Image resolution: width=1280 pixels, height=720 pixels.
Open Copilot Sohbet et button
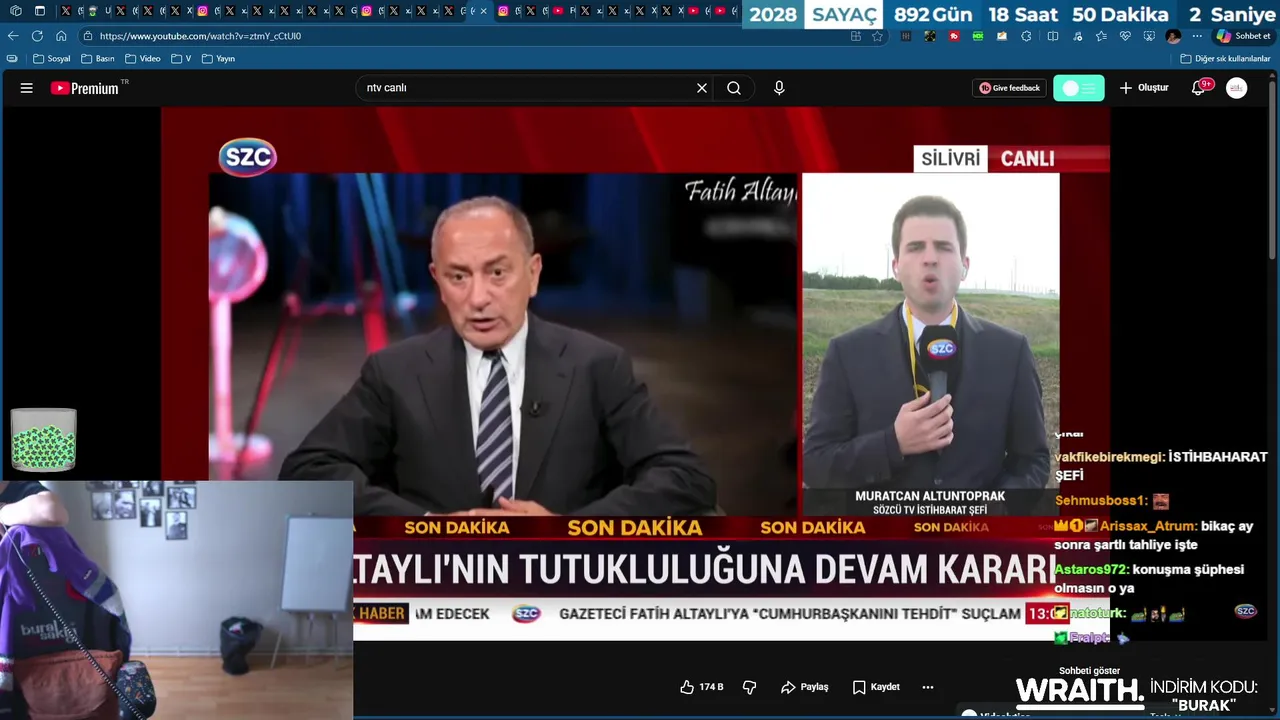[x=1244, y=36]
